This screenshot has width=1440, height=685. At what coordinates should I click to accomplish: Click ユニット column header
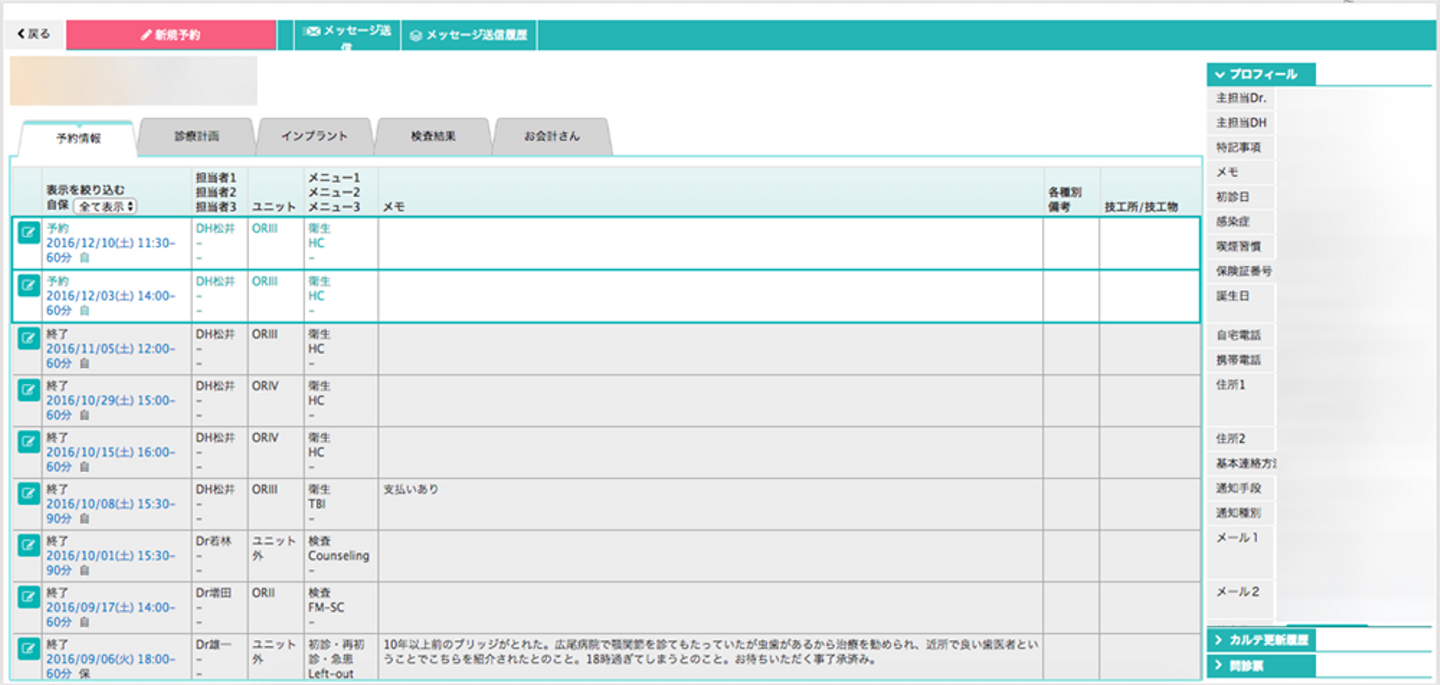pyautogui.click(x=274, y=207)
